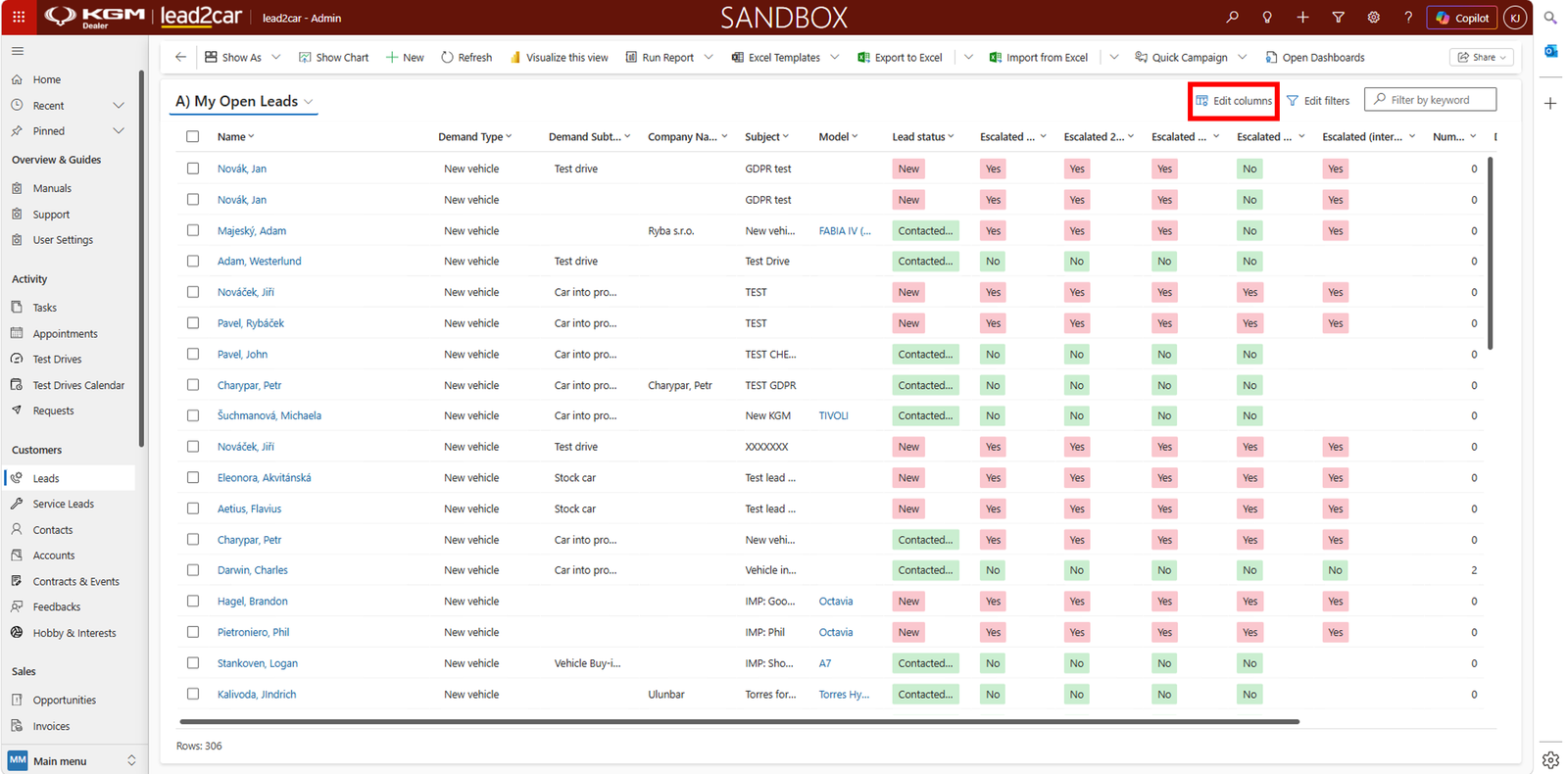Open Copilot

click(x=1462, y=18)
